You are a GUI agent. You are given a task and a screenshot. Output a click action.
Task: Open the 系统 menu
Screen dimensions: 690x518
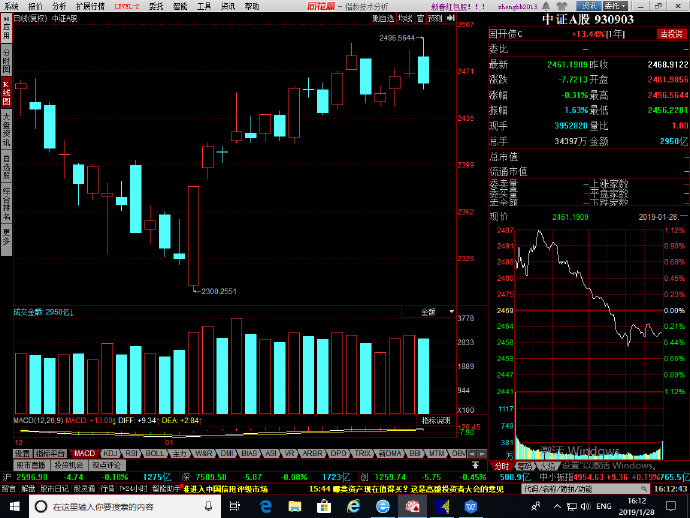click(x=11, y=6)
